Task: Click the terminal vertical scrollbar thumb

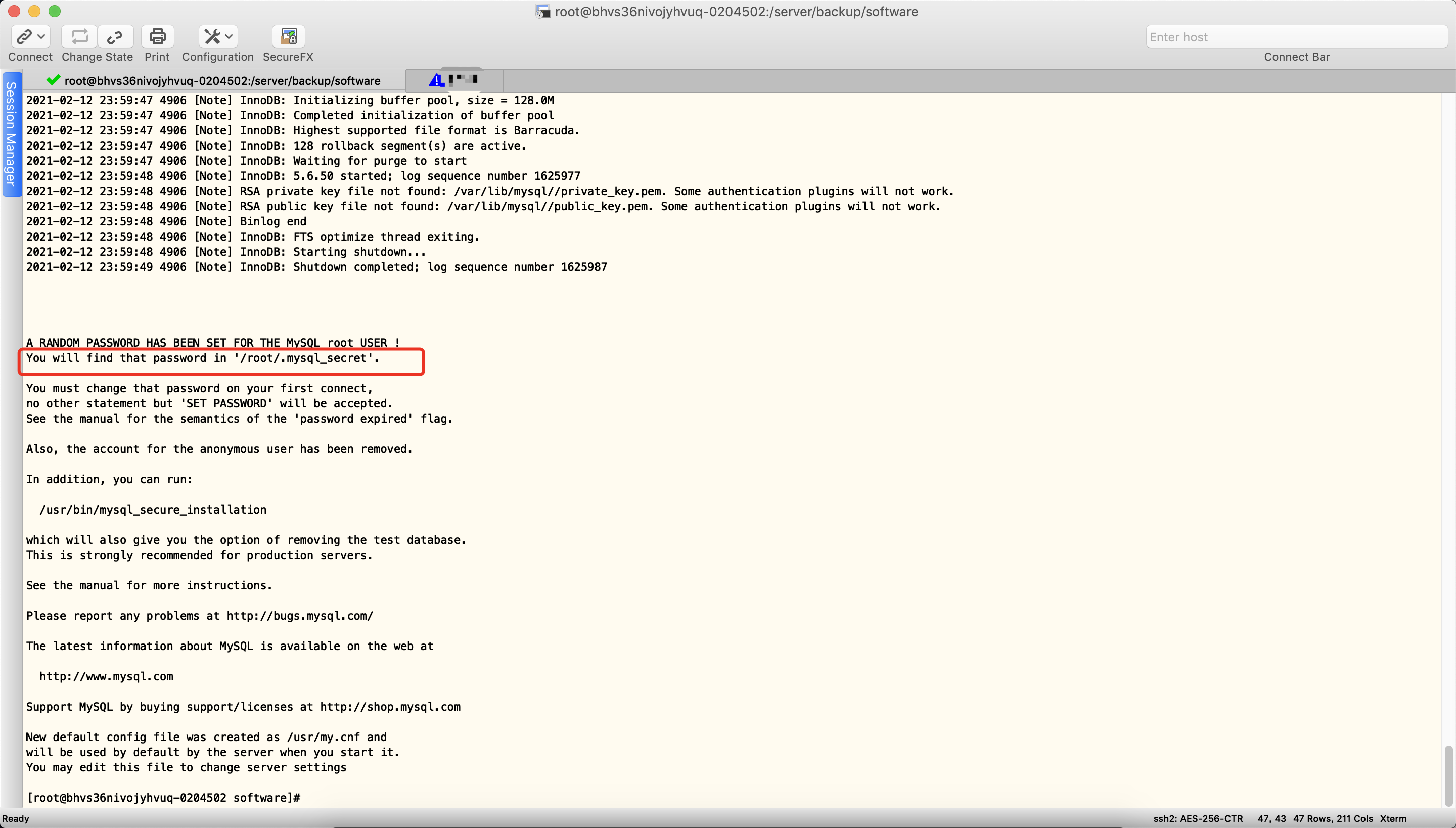Action: pyautogui.click(x=1448, y=775)
